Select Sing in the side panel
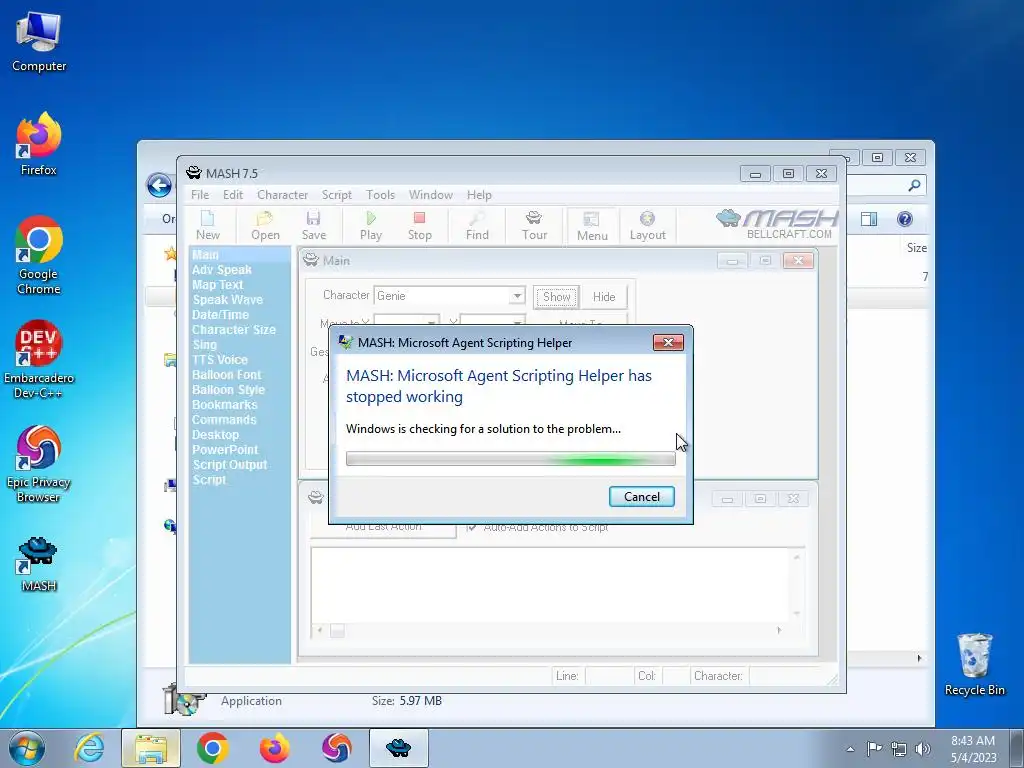The width and height of the screenshot is (1024, 768). 204,345
